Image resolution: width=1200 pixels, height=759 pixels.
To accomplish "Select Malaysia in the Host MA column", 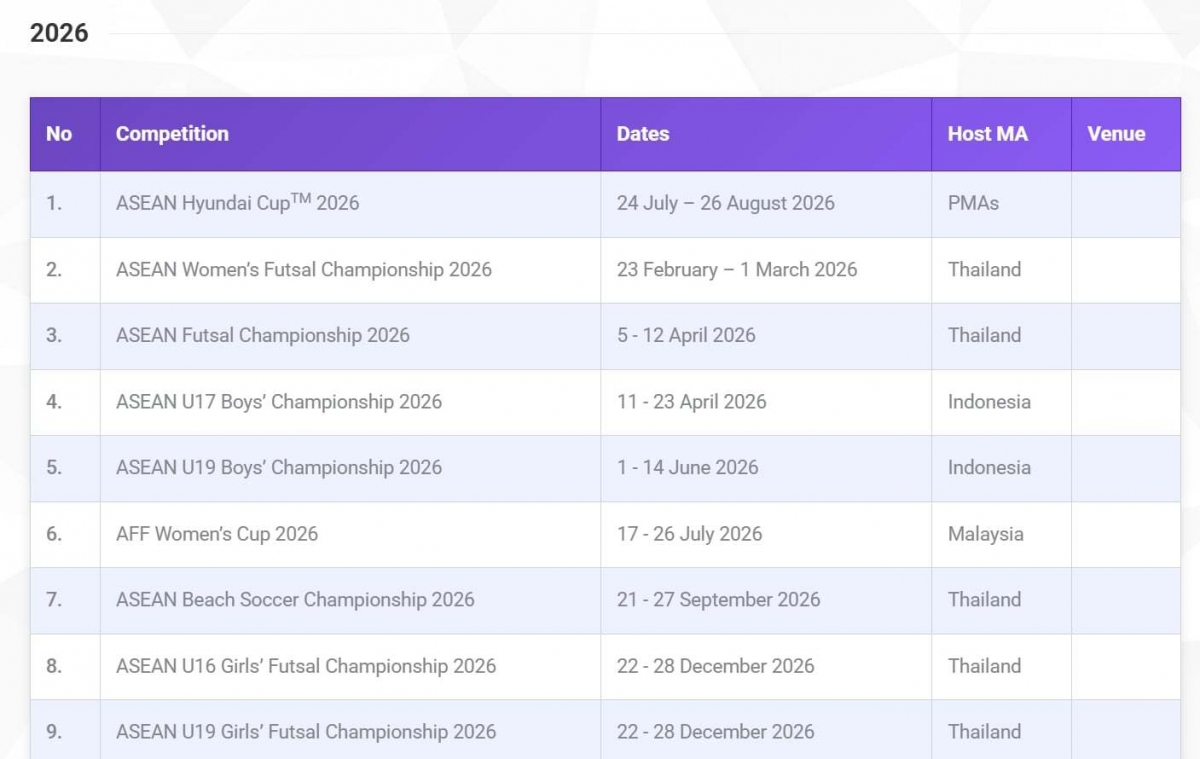I will coord(985,534).
